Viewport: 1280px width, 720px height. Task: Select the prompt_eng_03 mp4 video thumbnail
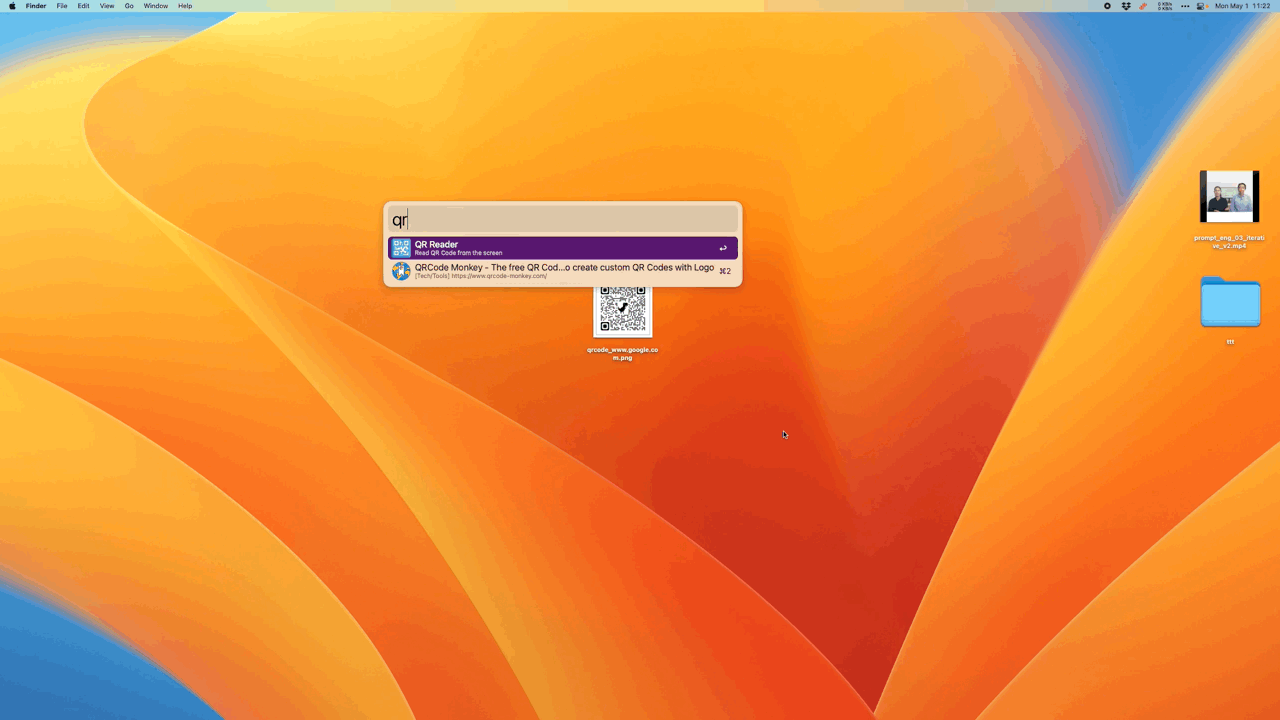[x=1229, y=197]
